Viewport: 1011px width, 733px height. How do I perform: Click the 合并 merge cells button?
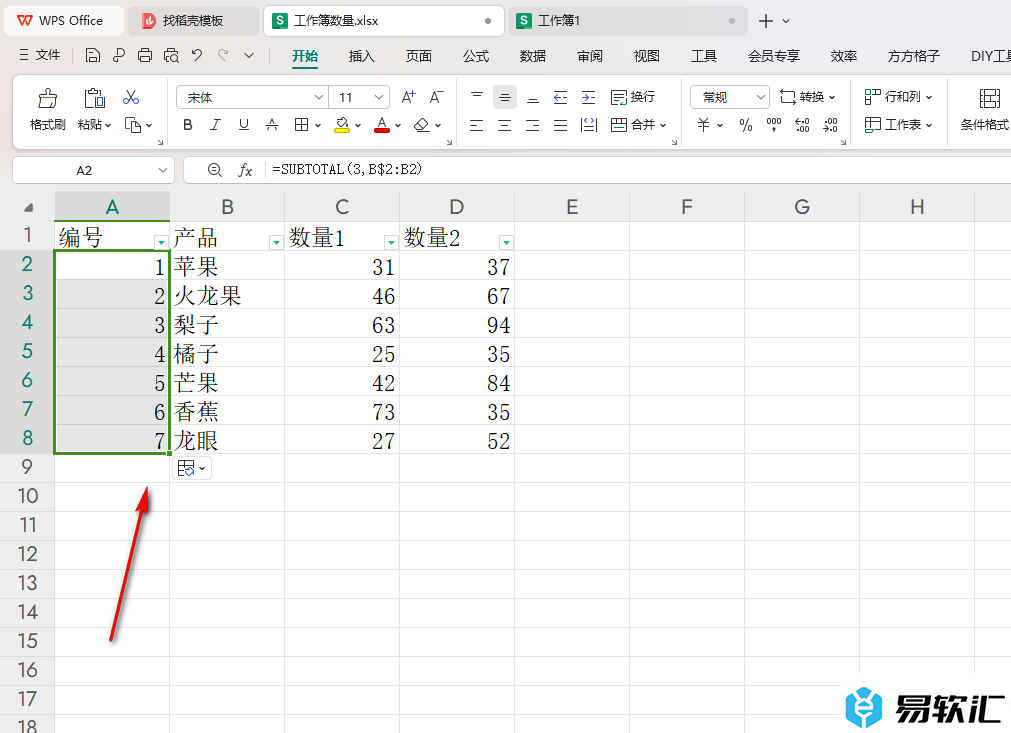638,125
